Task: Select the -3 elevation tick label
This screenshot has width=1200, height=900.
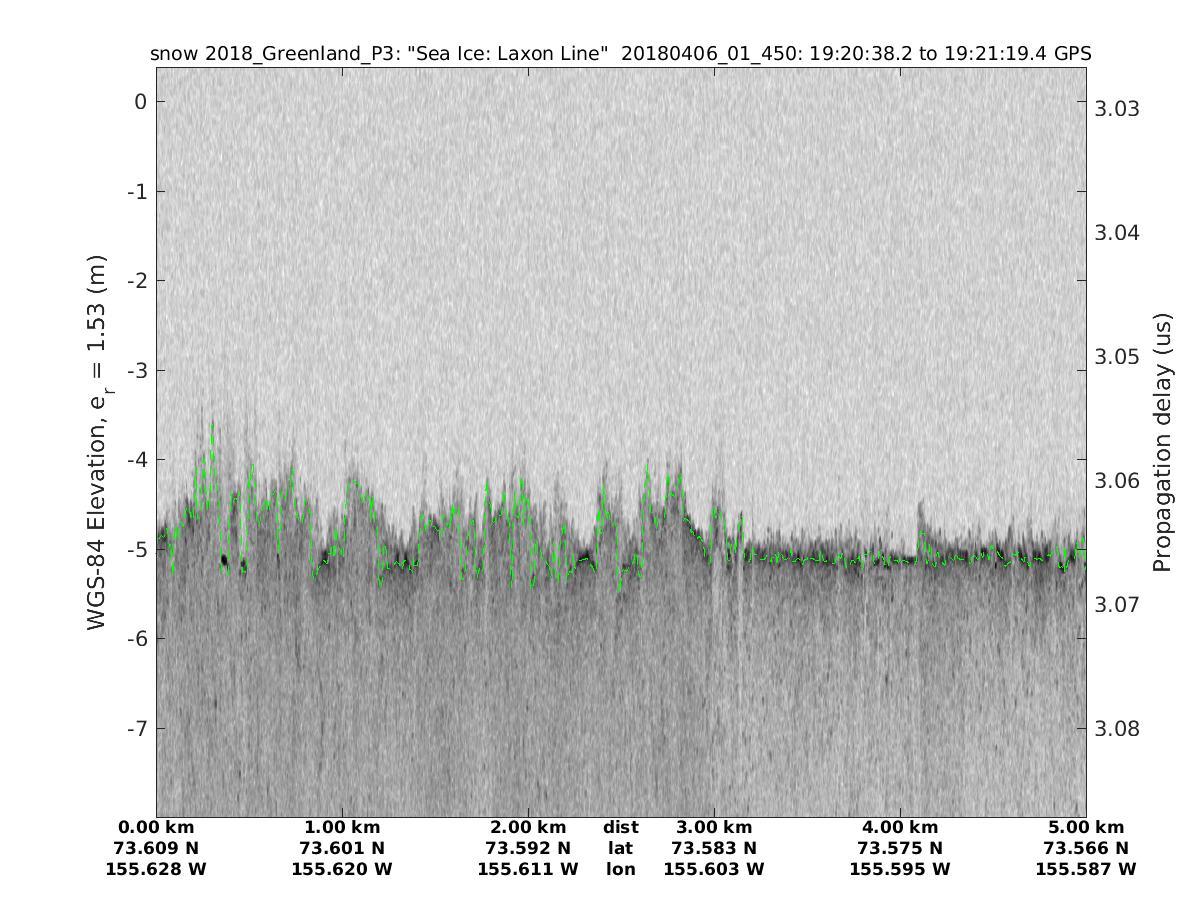Action: click(137, 370)
